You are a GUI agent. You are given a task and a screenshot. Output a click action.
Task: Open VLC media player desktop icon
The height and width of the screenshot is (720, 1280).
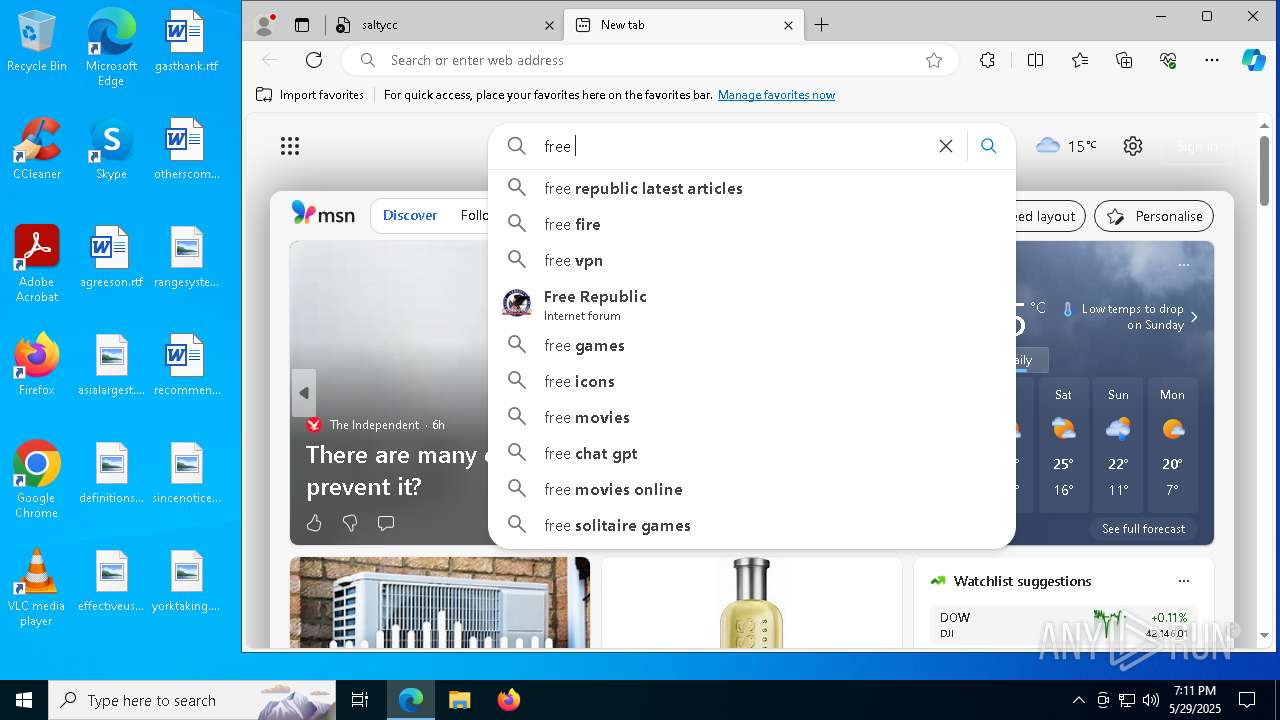37,588
